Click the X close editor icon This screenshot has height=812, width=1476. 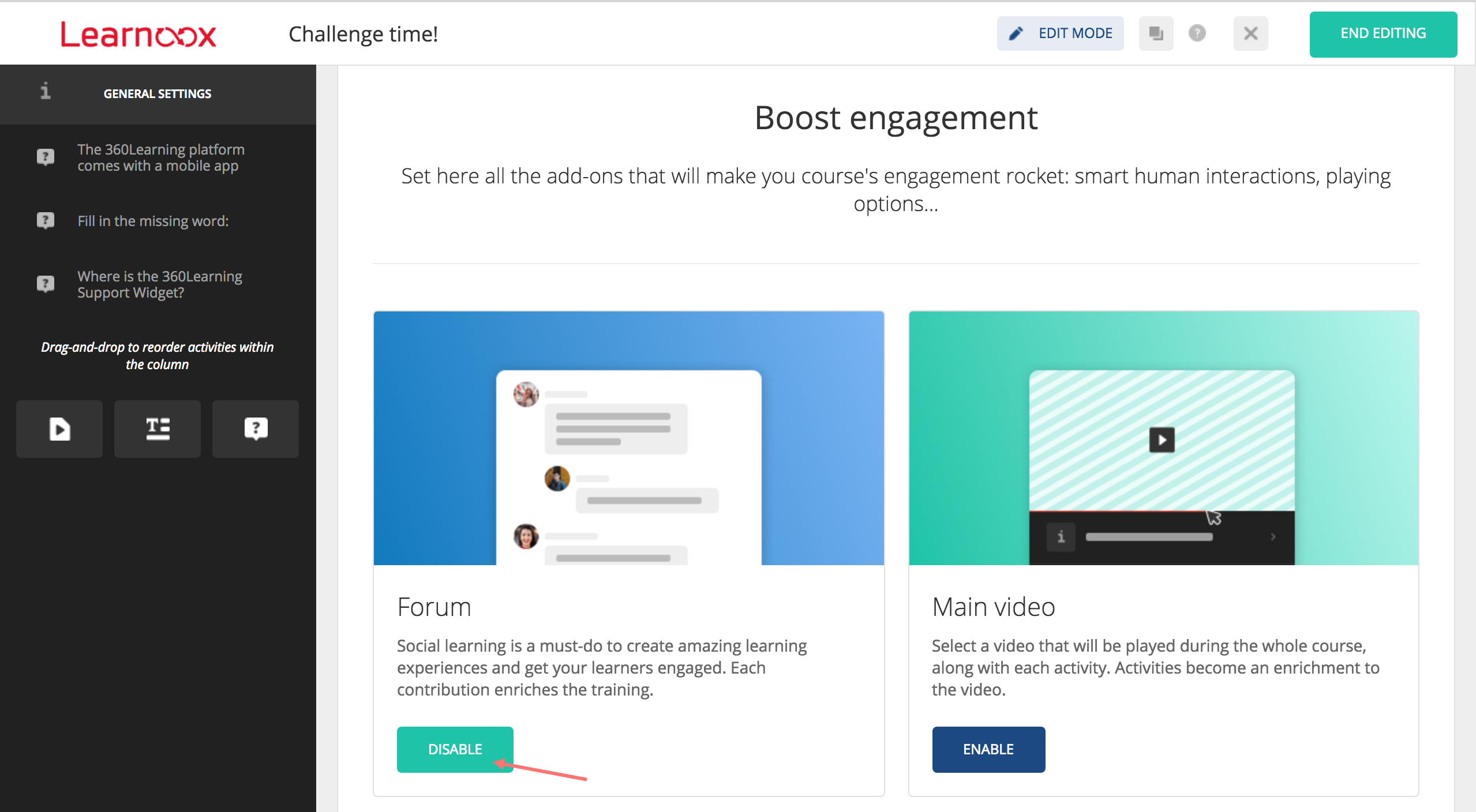(1250, 33)
